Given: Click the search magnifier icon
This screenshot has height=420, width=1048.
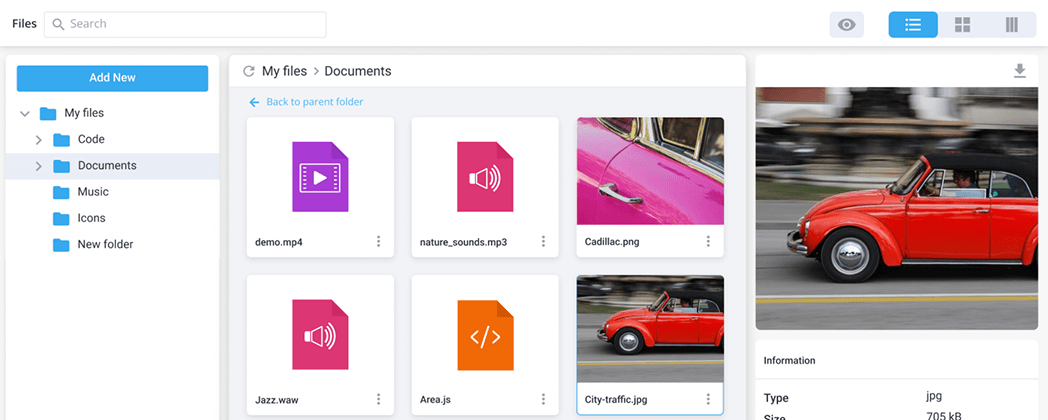Looking at the screenshot, I should click(58, 24).
